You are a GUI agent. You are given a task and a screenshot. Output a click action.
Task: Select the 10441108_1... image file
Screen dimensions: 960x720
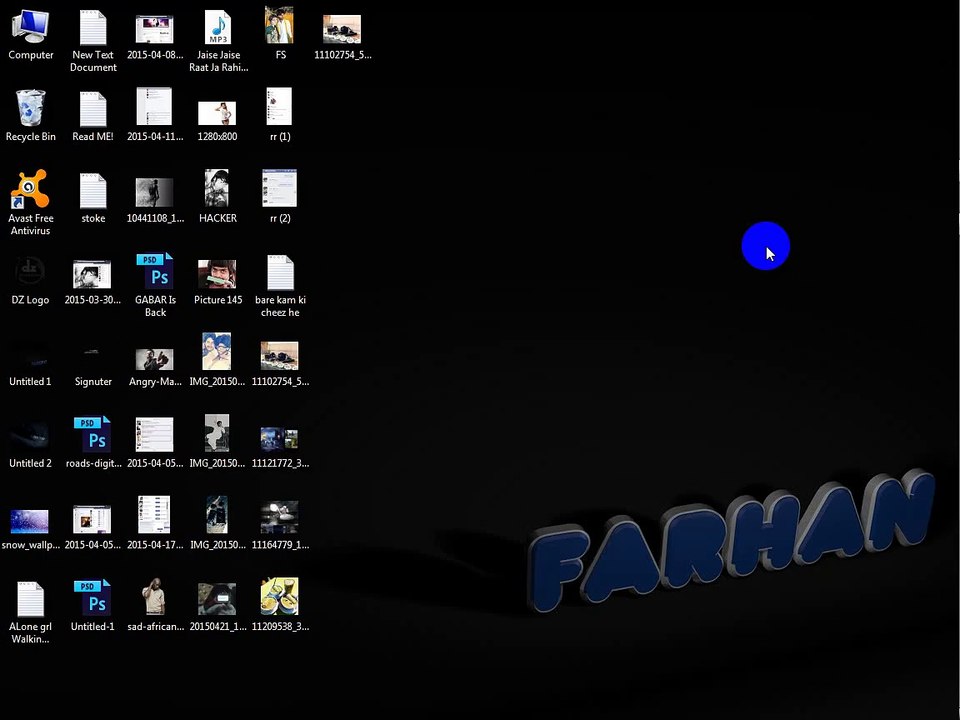(155, 200)
